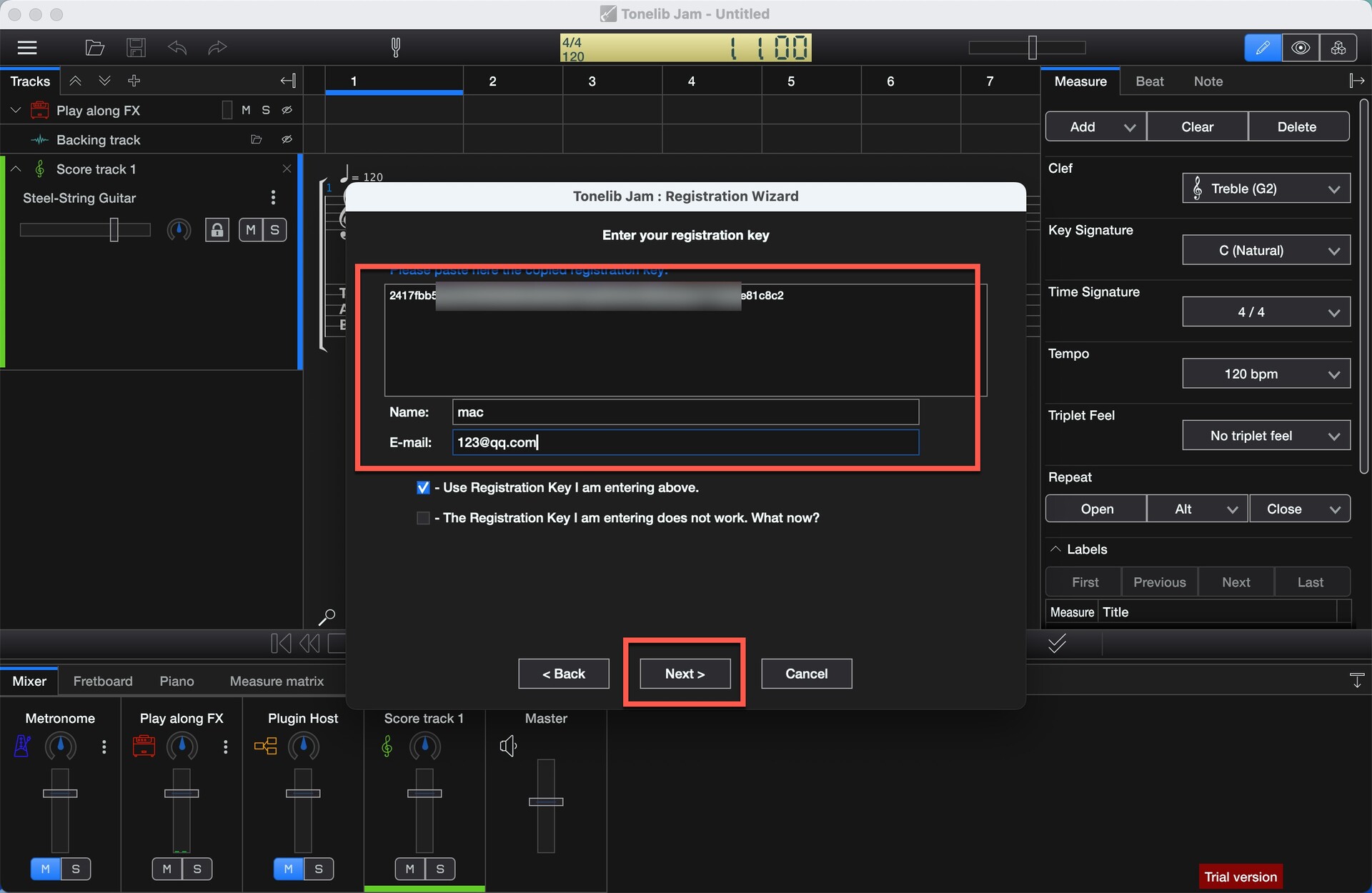
Task: Check Registration Key does not work option
Action: 423,518
